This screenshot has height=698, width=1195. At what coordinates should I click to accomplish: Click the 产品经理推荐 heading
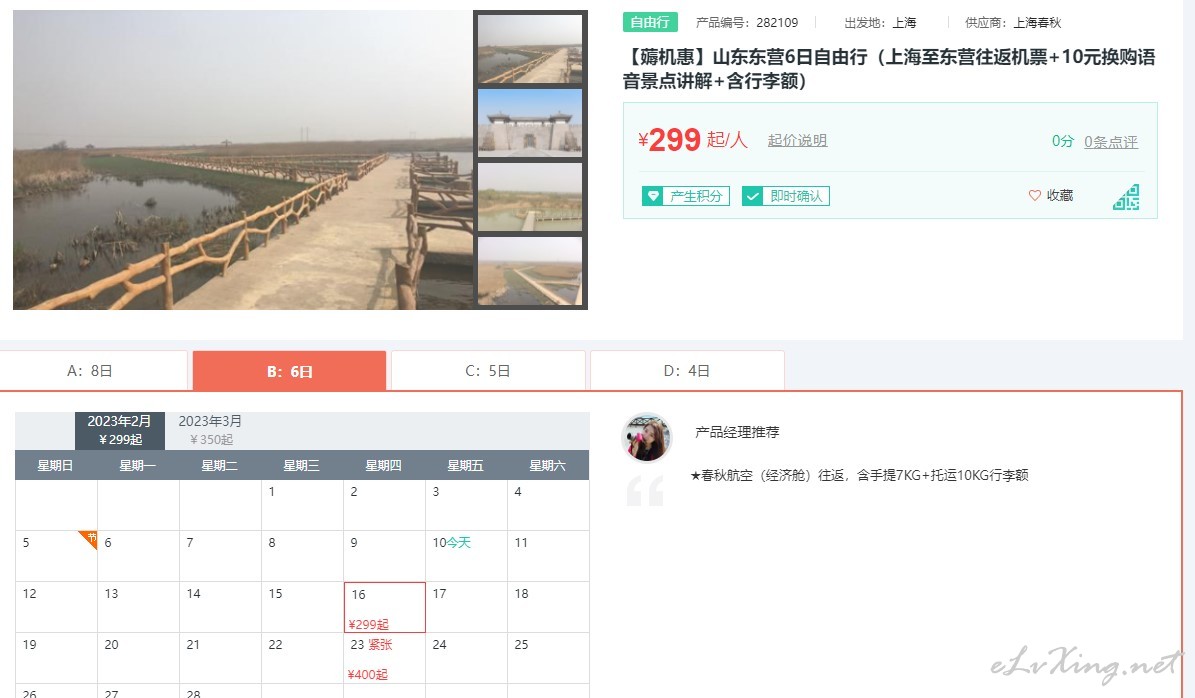737,432
